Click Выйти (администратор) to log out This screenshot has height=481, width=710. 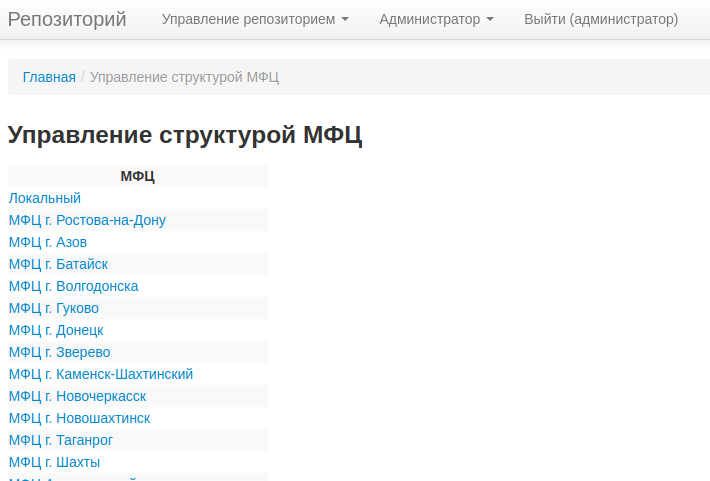coord(601,19)
